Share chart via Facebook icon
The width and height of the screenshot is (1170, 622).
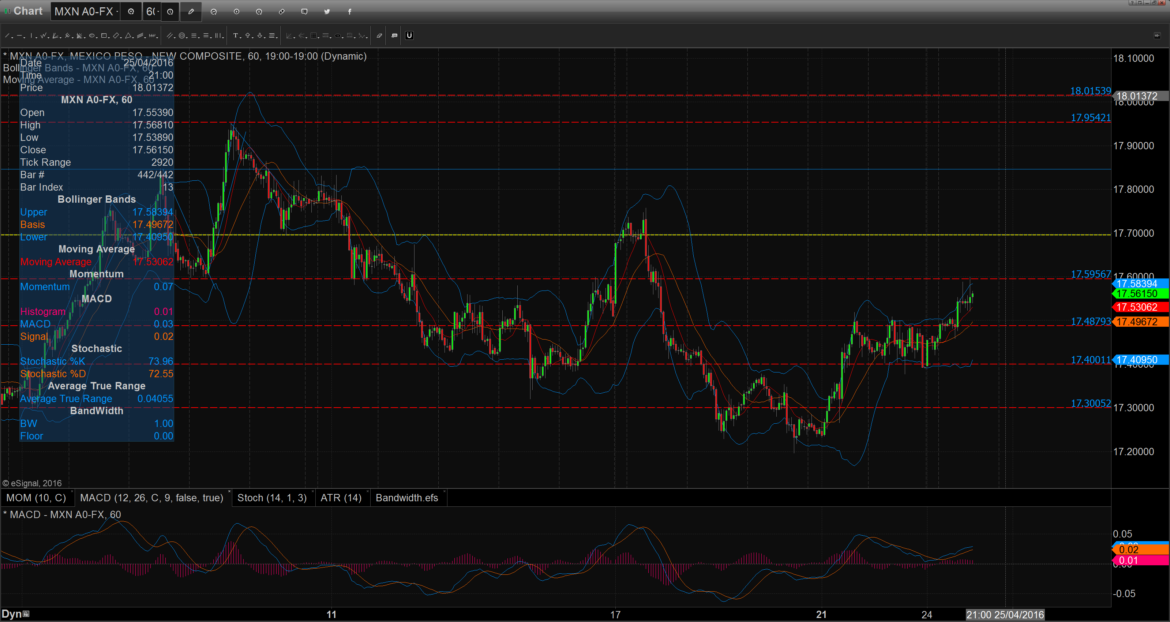click(x=349, y=11)
